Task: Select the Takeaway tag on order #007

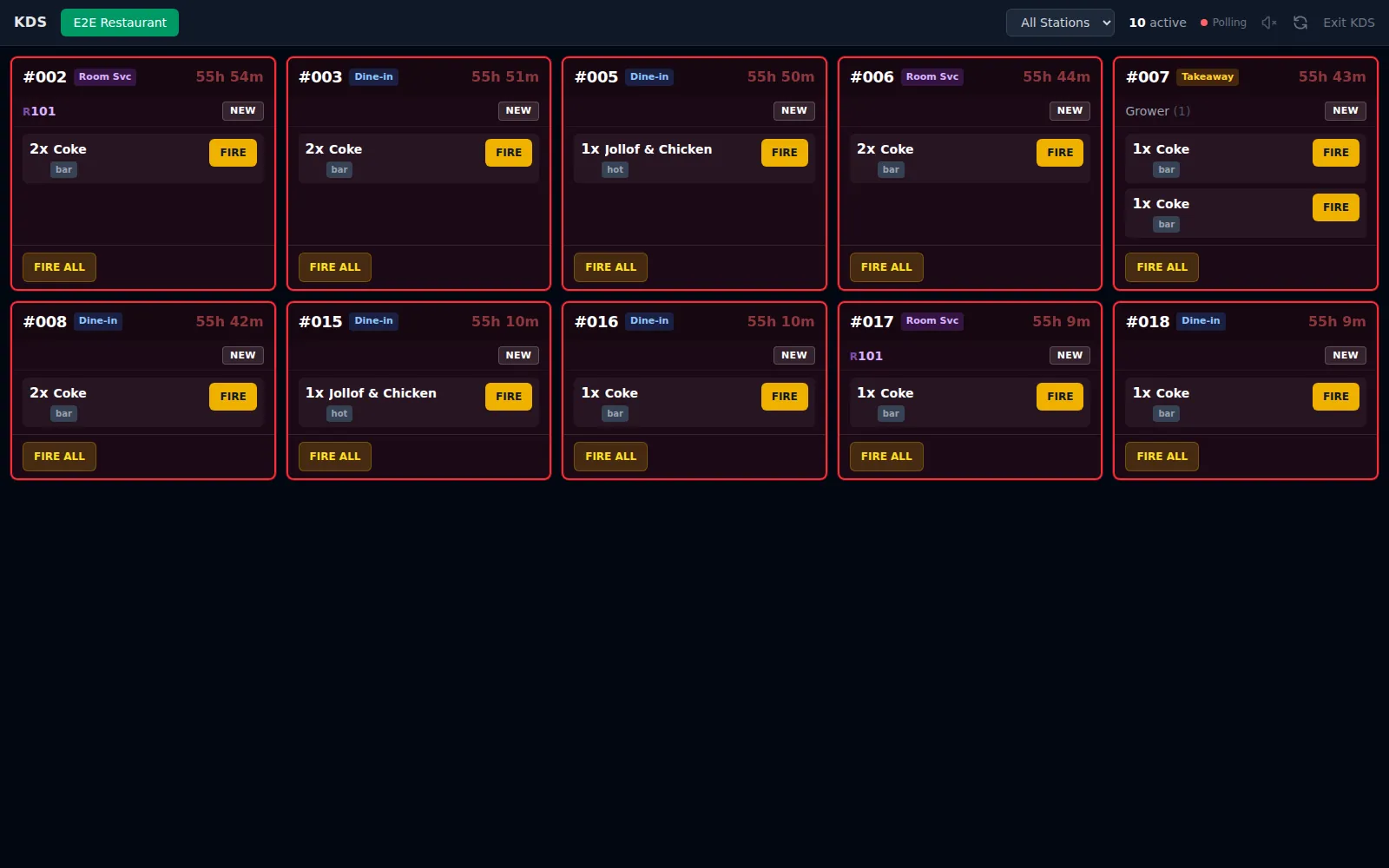Action: coord(1207,77)
